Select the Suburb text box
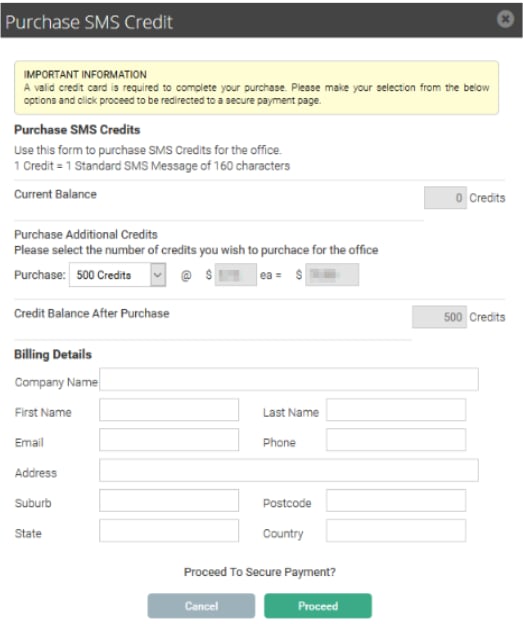 pyautogui.click(x=169, y=501)
